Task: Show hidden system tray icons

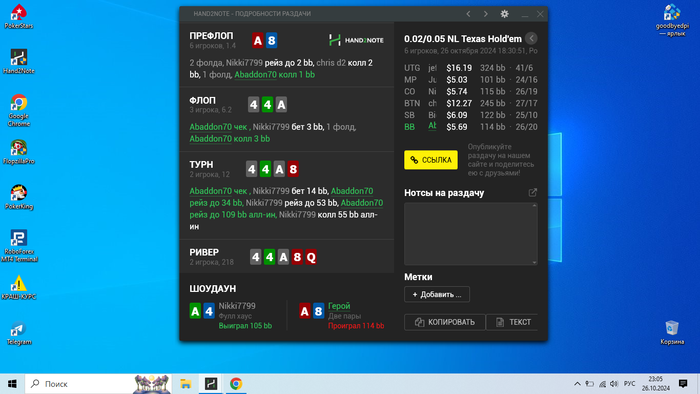Action: click(577, 384)
